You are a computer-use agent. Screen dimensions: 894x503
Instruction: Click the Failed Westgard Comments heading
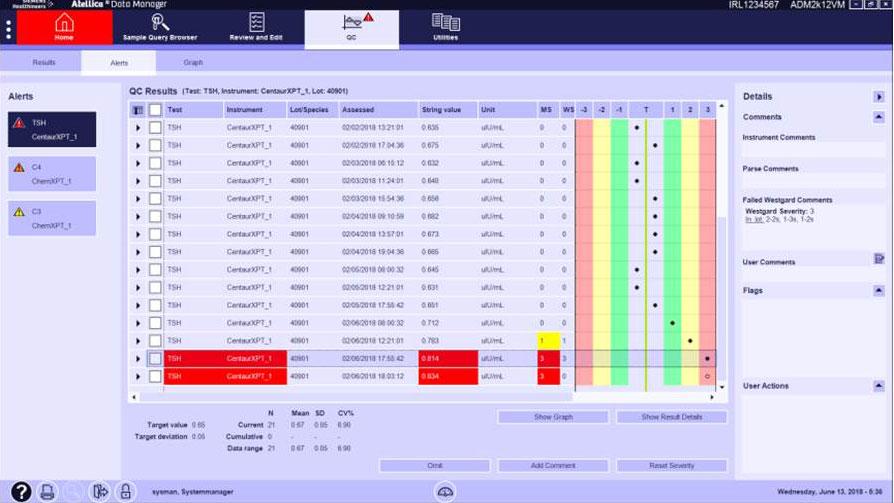click(x=787, y=200)
